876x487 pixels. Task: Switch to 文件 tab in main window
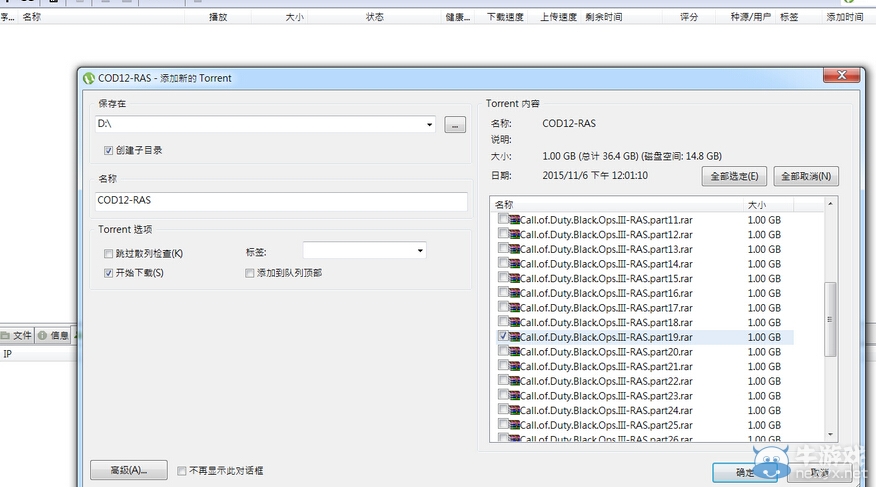[x=17, y=336]
